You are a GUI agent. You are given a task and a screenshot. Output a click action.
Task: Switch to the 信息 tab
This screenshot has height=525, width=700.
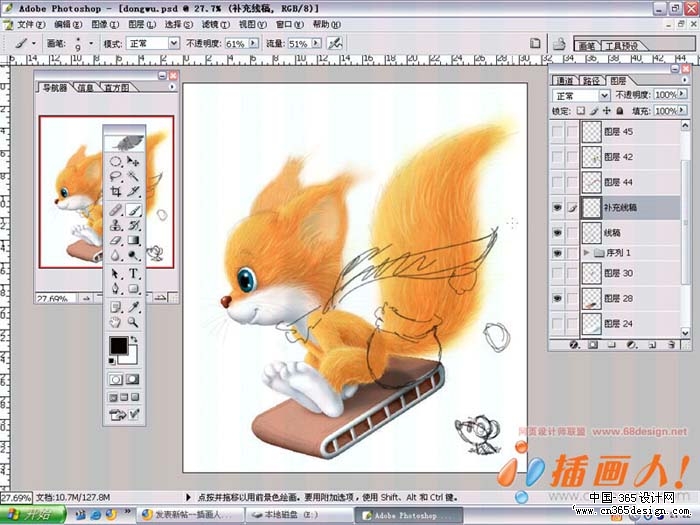click(86, 88)
